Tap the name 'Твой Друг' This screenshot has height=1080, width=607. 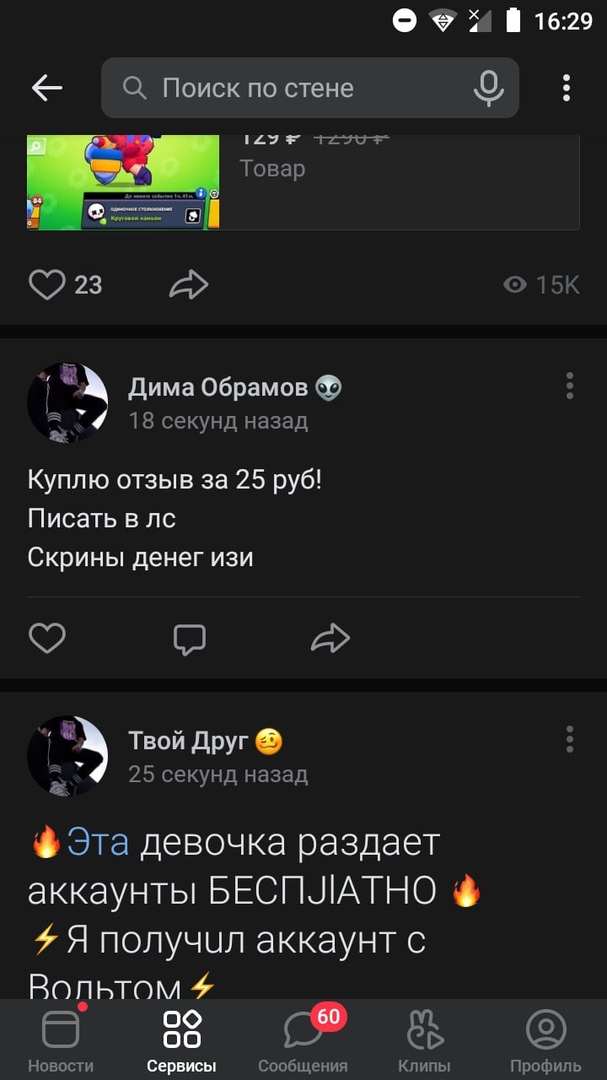tap(190, 741)
